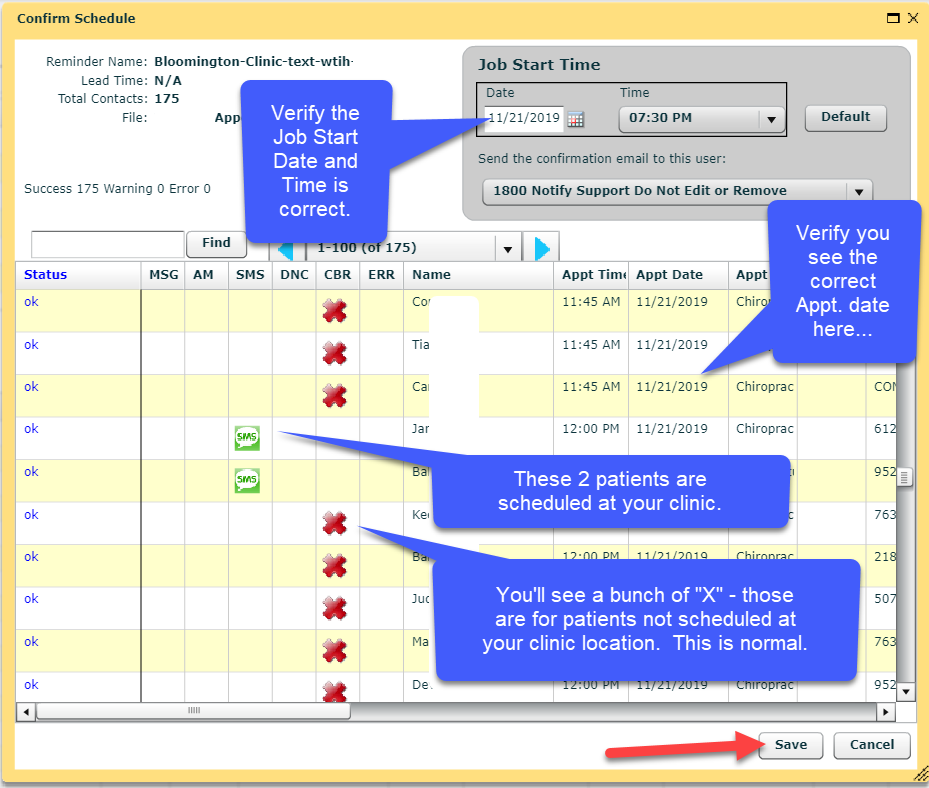Sort by the Appt Date column header

click(x=669, y=275)
